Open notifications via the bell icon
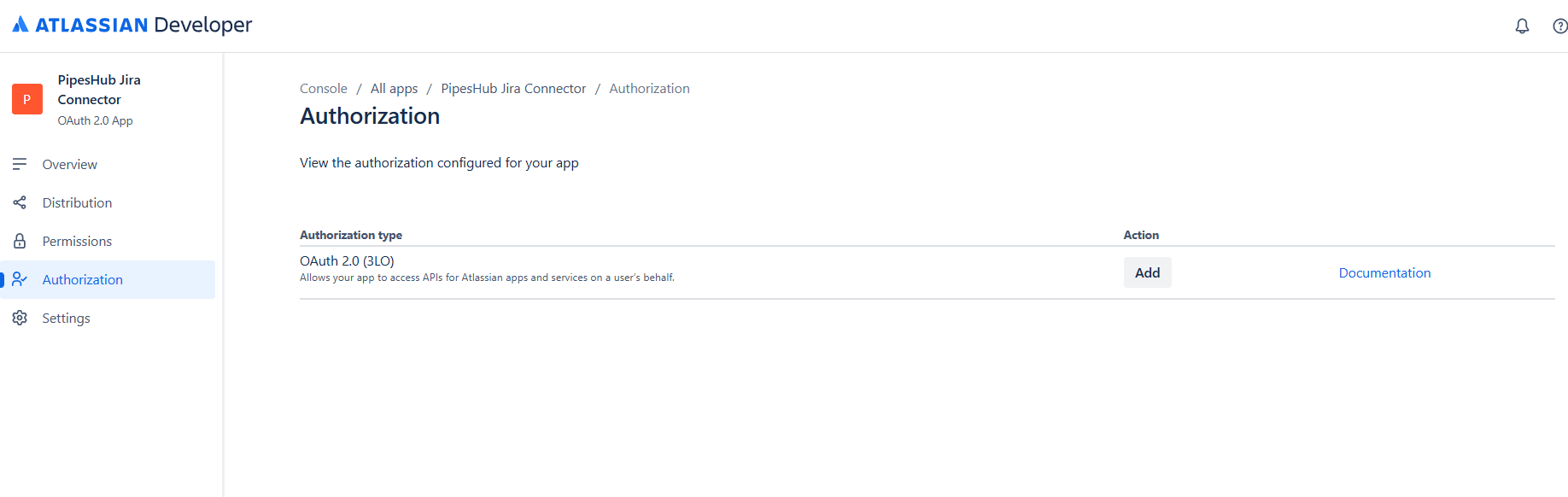 [x=1522, y=26]
